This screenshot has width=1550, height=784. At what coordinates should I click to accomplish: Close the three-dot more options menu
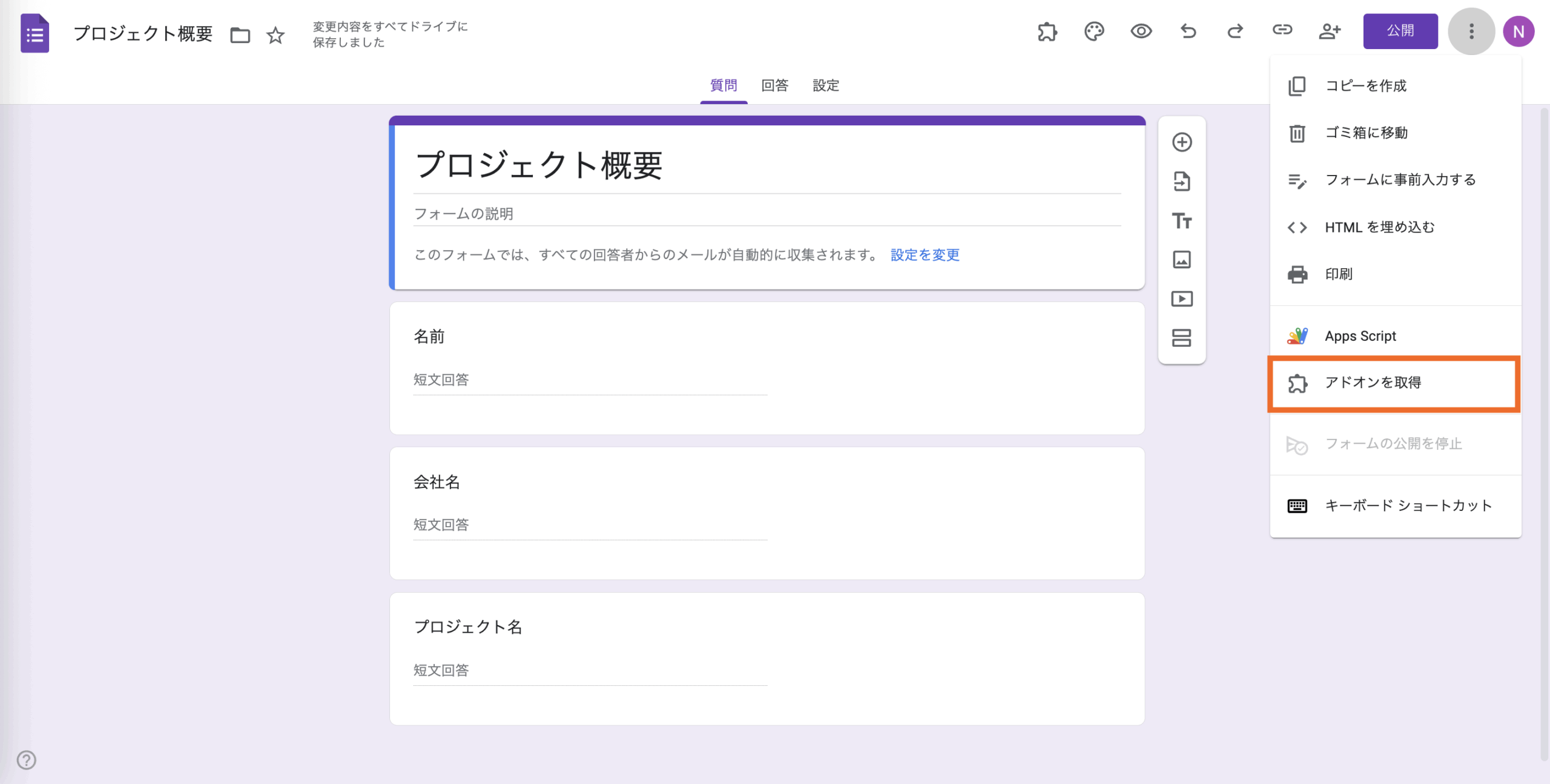tap(1471, 31)
